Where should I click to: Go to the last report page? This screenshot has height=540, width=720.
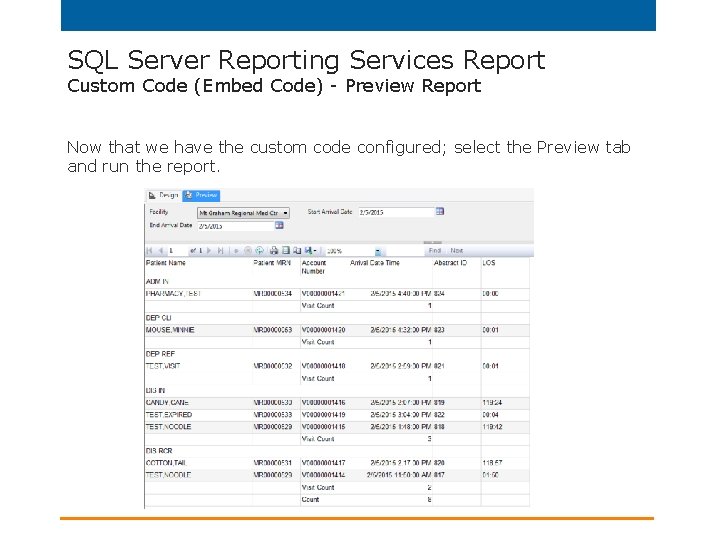point(220,251)
